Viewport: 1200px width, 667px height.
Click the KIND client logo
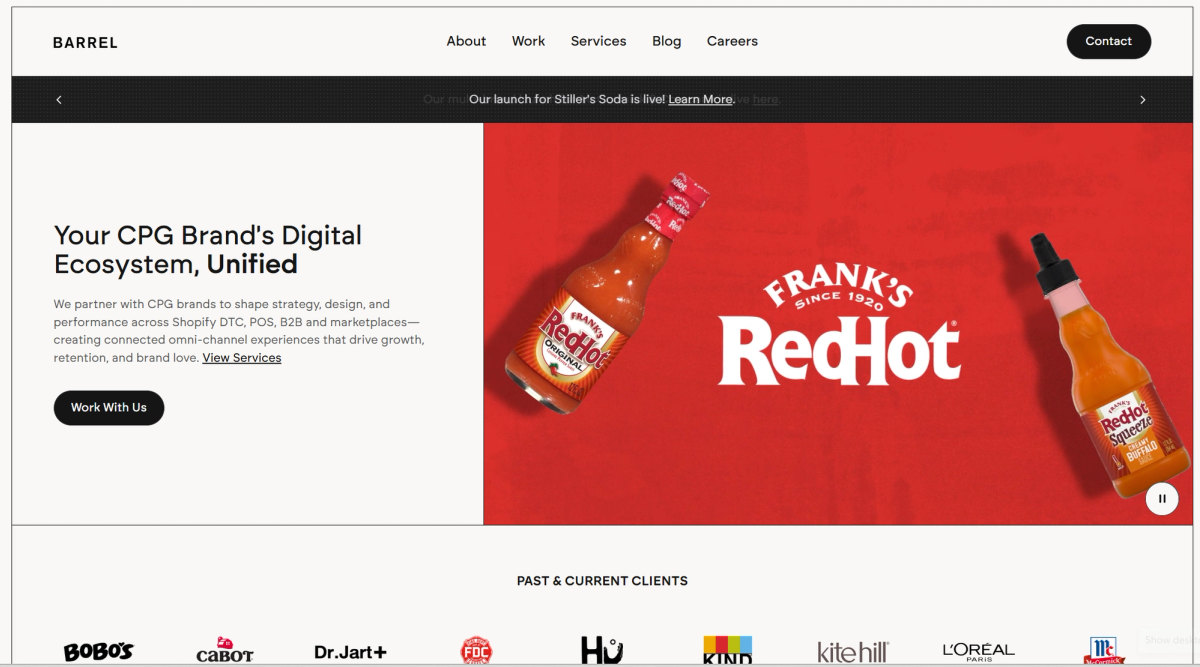727,651
